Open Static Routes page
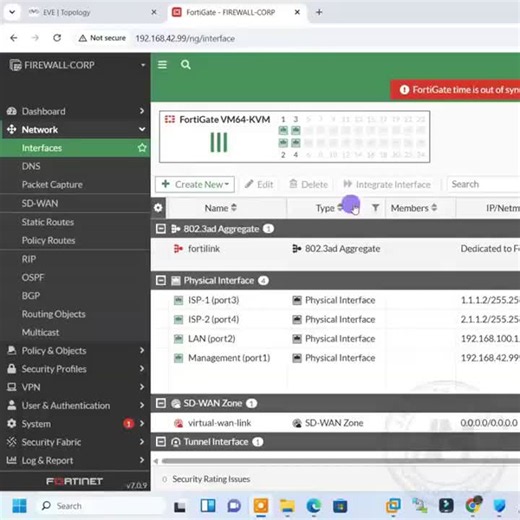Image resolution: width=520 pixels, height=520 pixels. coord(48,222)
